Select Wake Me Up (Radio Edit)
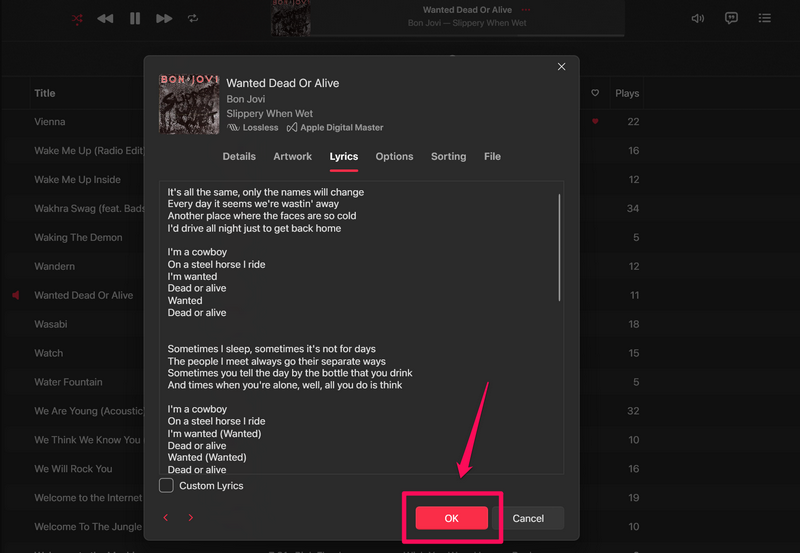The image size is (800, 553). (x=89, y=150)
